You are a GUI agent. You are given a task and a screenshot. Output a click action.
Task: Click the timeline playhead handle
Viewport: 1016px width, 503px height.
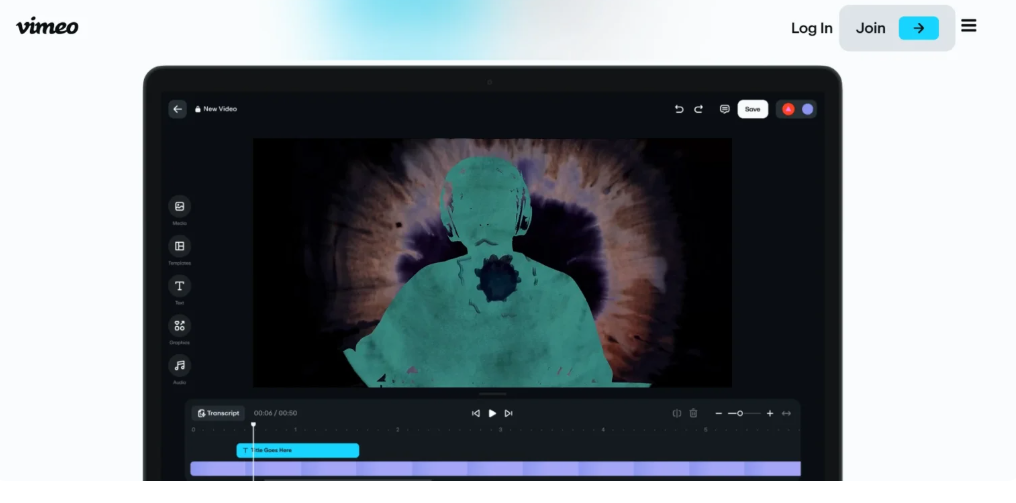tap(253, 425)
